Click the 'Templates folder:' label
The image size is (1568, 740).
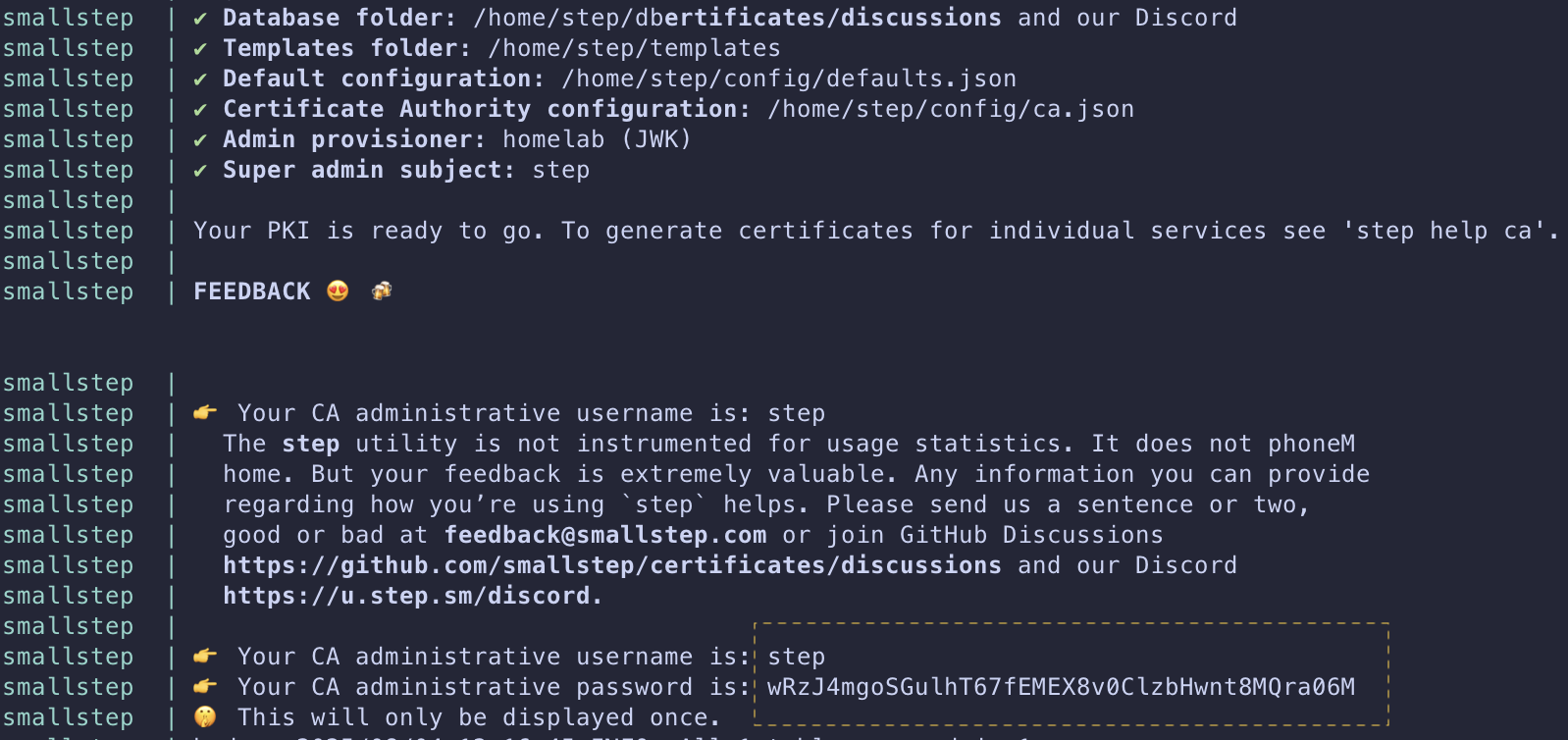tap(347, 48)
